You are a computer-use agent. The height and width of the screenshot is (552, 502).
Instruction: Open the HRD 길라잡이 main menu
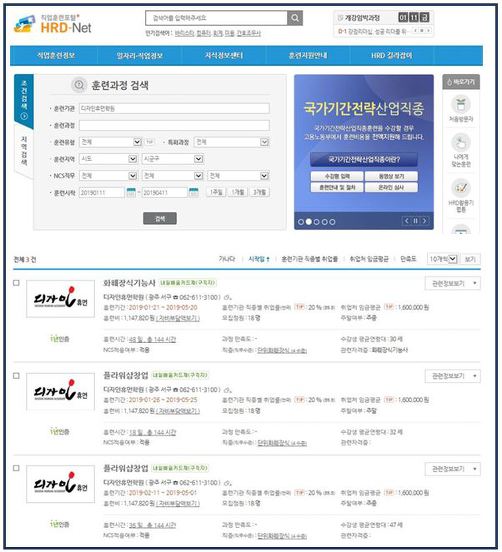click(x=391, y=55)
